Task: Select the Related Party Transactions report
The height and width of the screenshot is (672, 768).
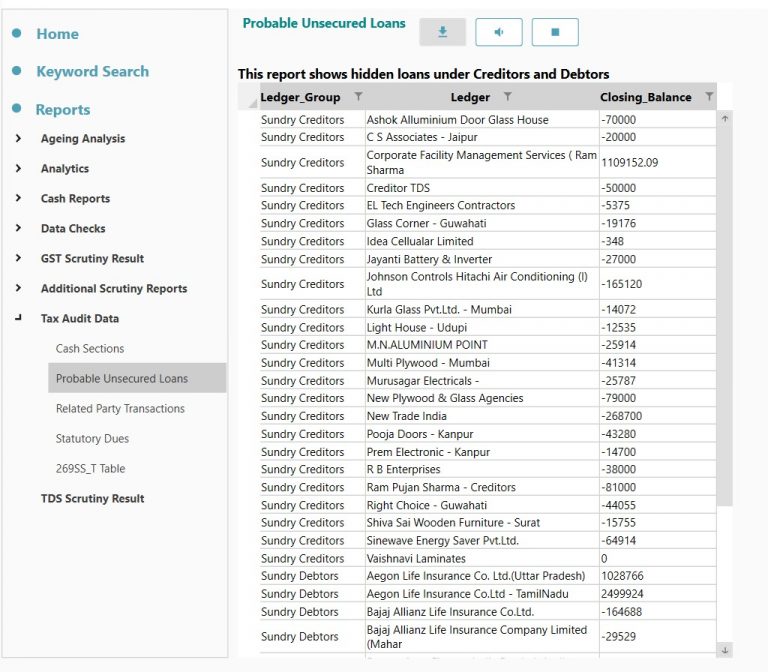Action: tap(120, 408)
